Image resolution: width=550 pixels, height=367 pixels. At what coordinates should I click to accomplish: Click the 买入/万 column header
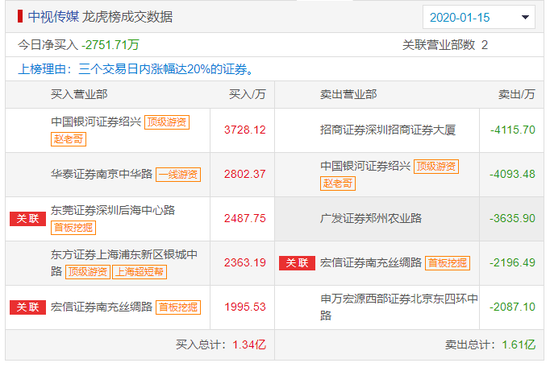(247, 94)
